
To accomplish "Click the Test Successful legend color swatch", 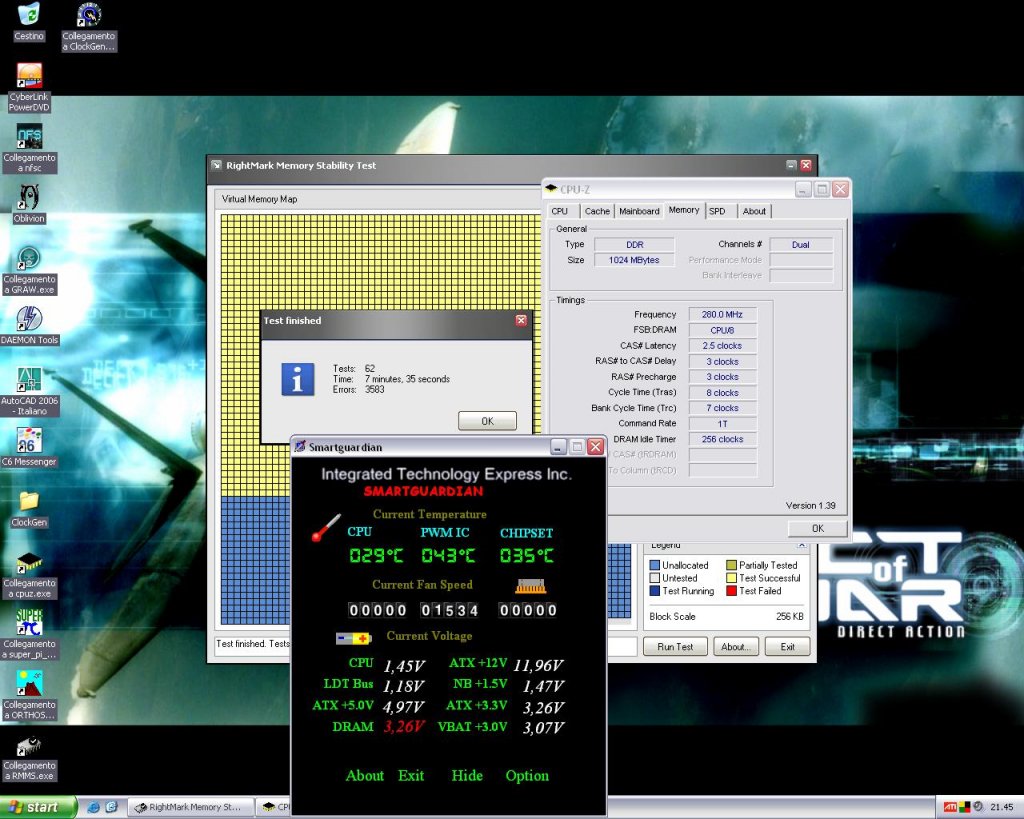I will [731, 578].
